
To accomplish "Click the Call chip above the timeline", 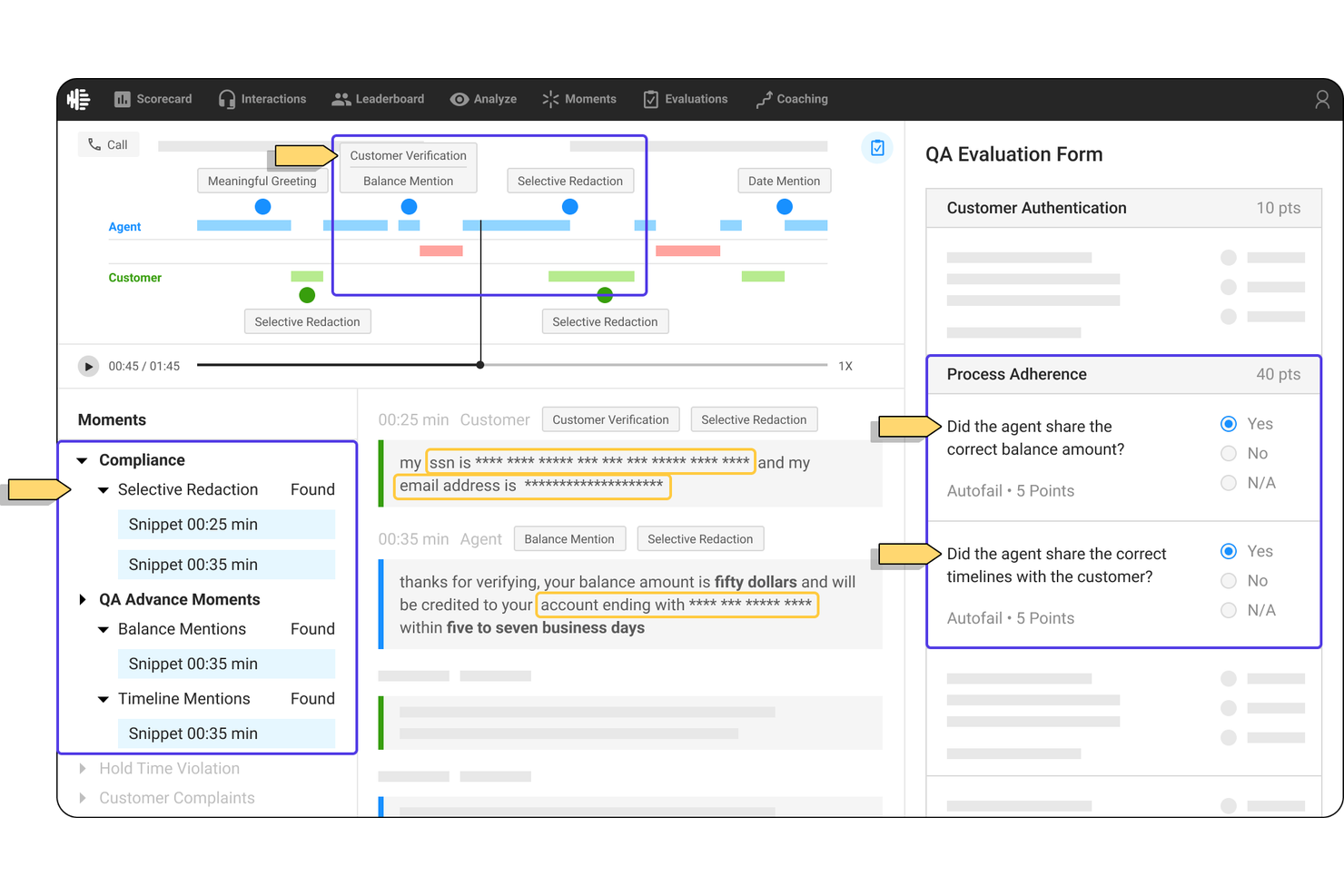I will coord(108,144).
